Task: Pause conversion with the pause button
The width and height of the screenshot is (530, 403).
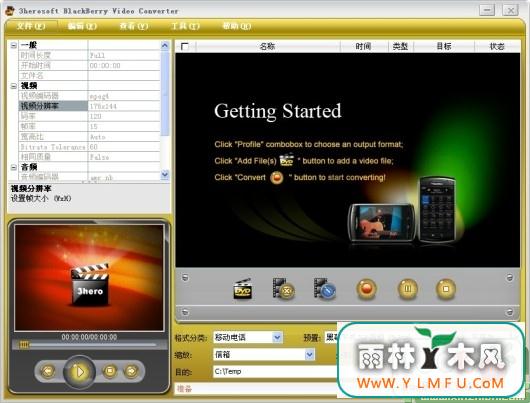Action: [407, 289]
